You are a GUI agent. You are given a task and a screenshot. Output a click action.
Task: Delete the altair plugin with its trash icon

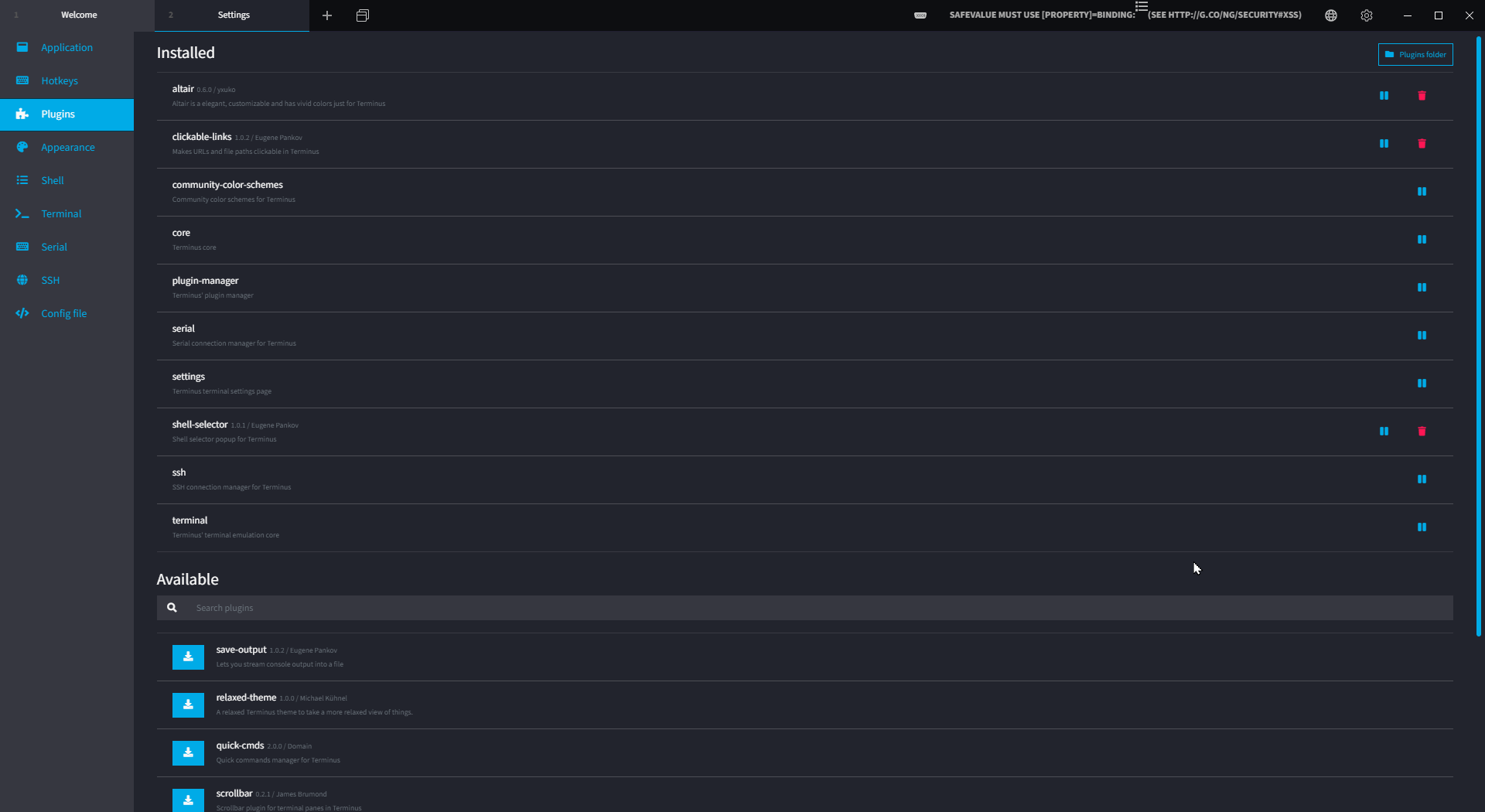[1422, 95]
